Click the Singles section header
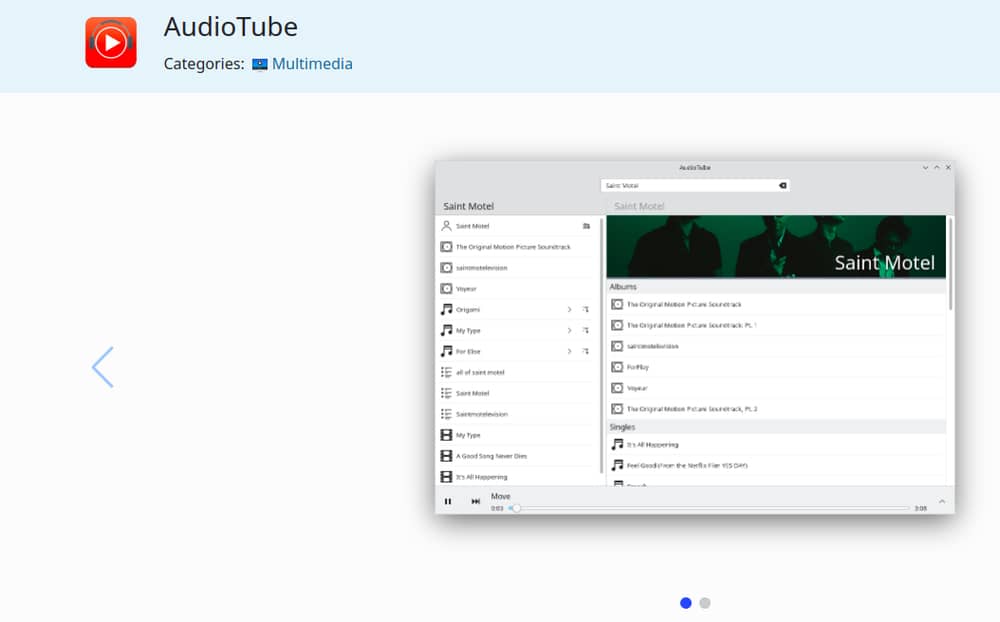The image size is (1000, 622). coord(776,427)
